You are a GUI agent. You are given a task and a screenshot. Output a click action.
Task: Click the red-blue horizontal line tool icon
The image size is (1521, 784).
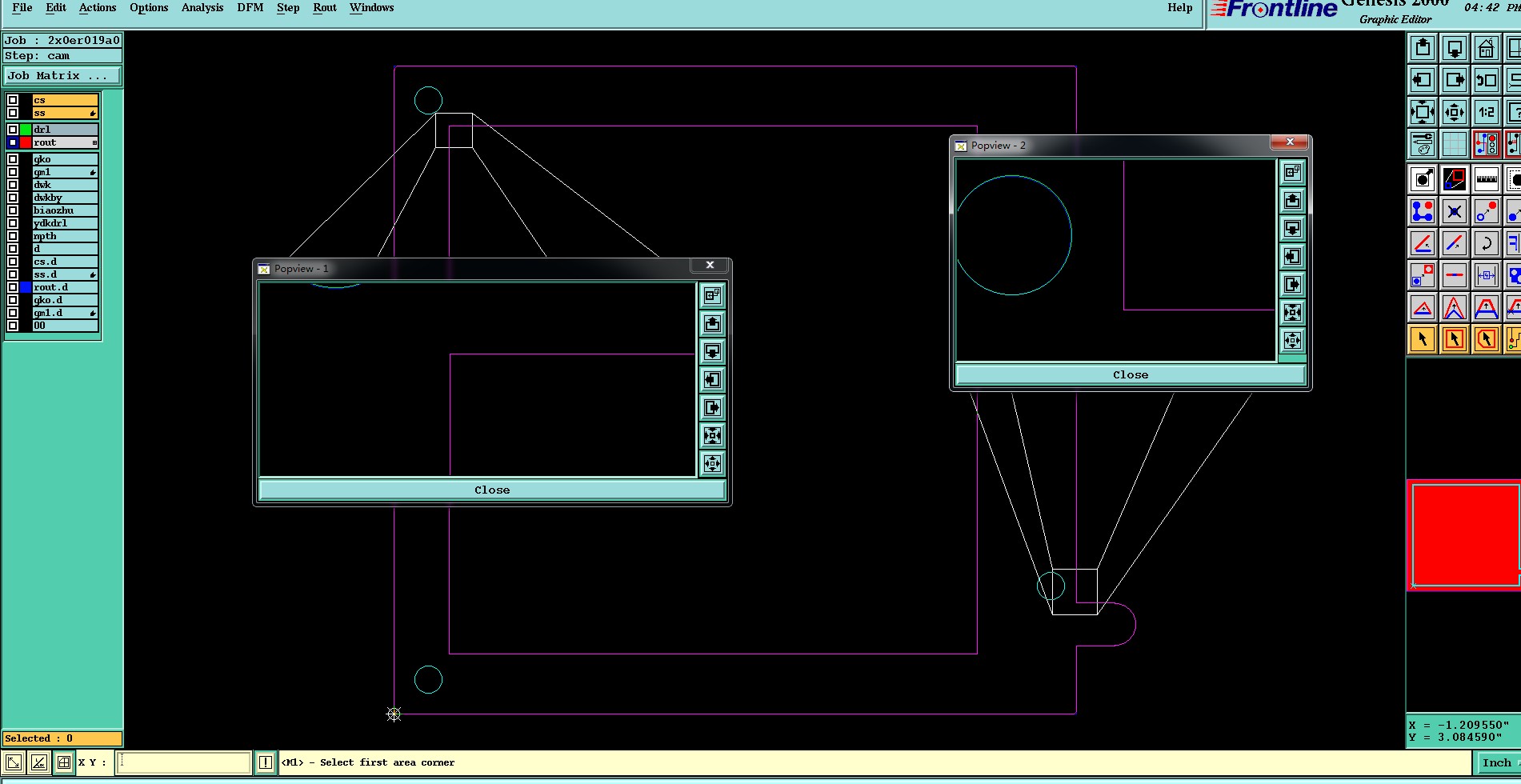coord(1455,275)
